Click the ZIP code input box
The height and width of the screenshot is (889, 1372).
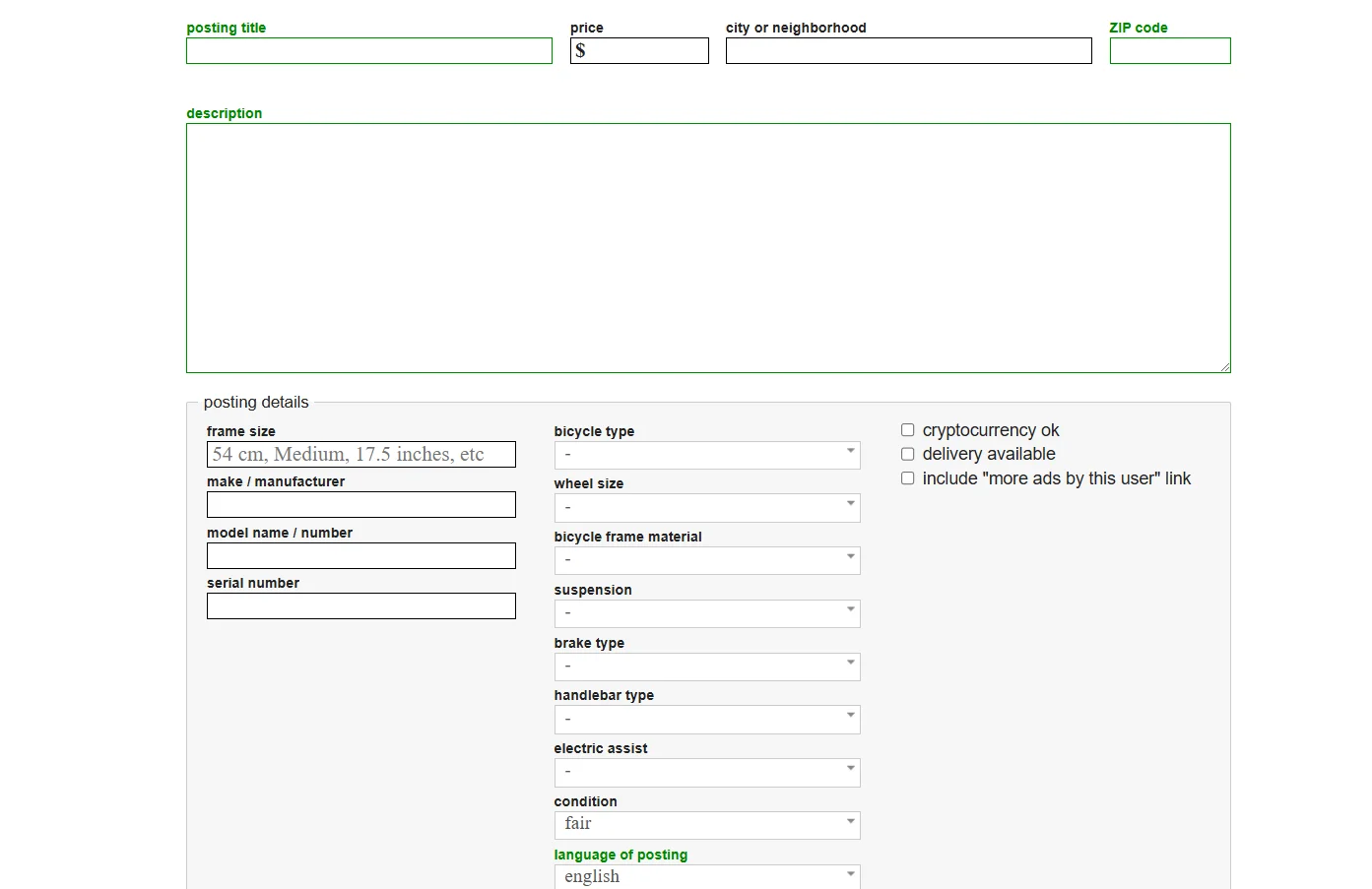(x=1169, y=51)
